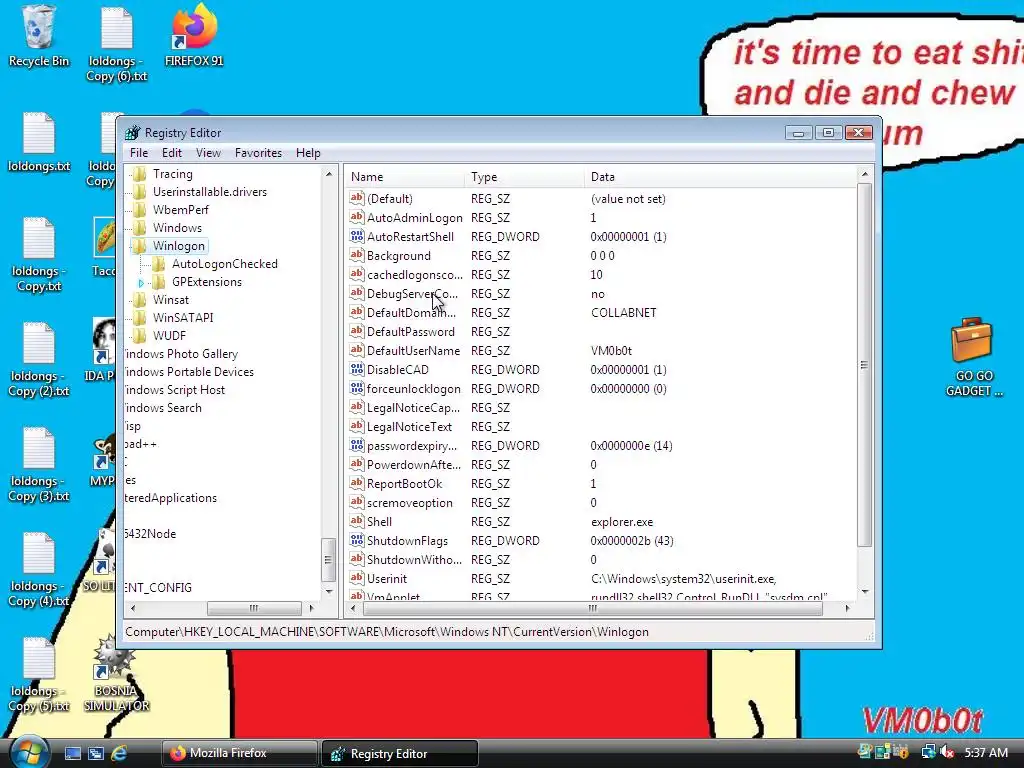The image size is (1024, 768).
Task: Select the scremoveoption value name
Action: click(409, 503)
